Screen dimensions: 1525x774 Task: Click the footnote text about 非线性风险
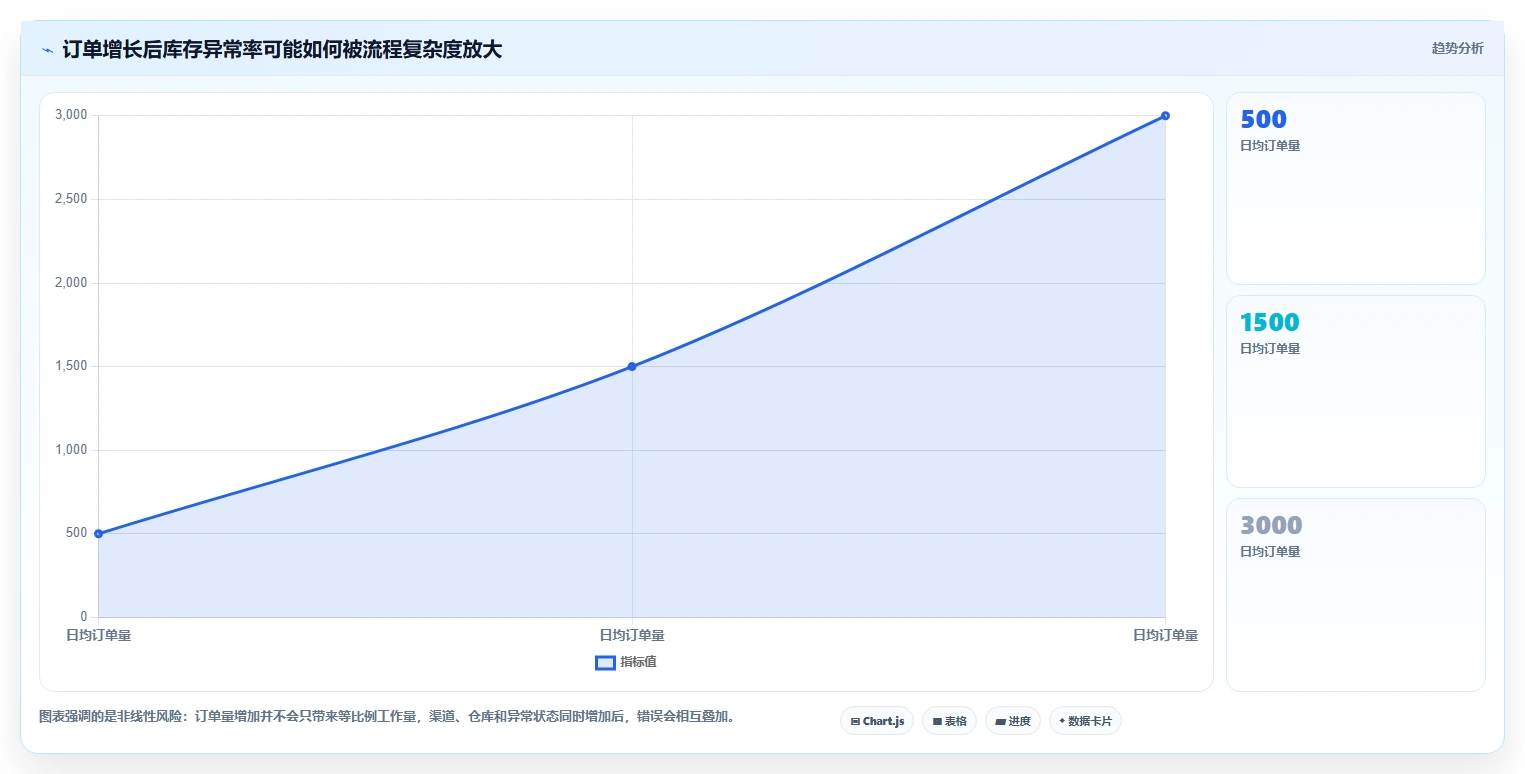[x=388, y=717]
